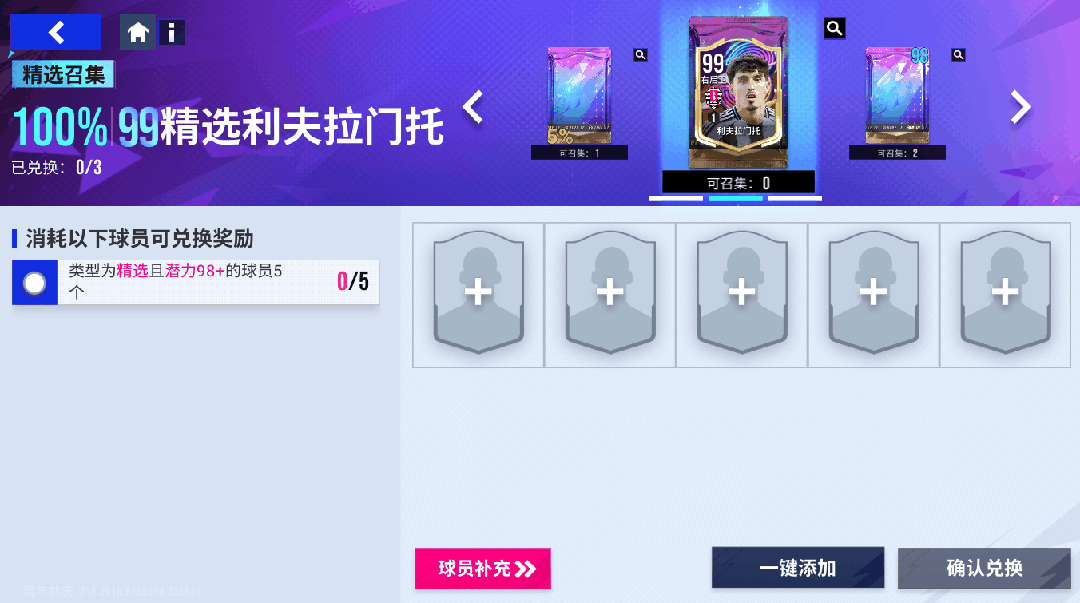This screenshot has height=603, width=1080.
Task: Open the home screen icon
Action: coord(138,32)
